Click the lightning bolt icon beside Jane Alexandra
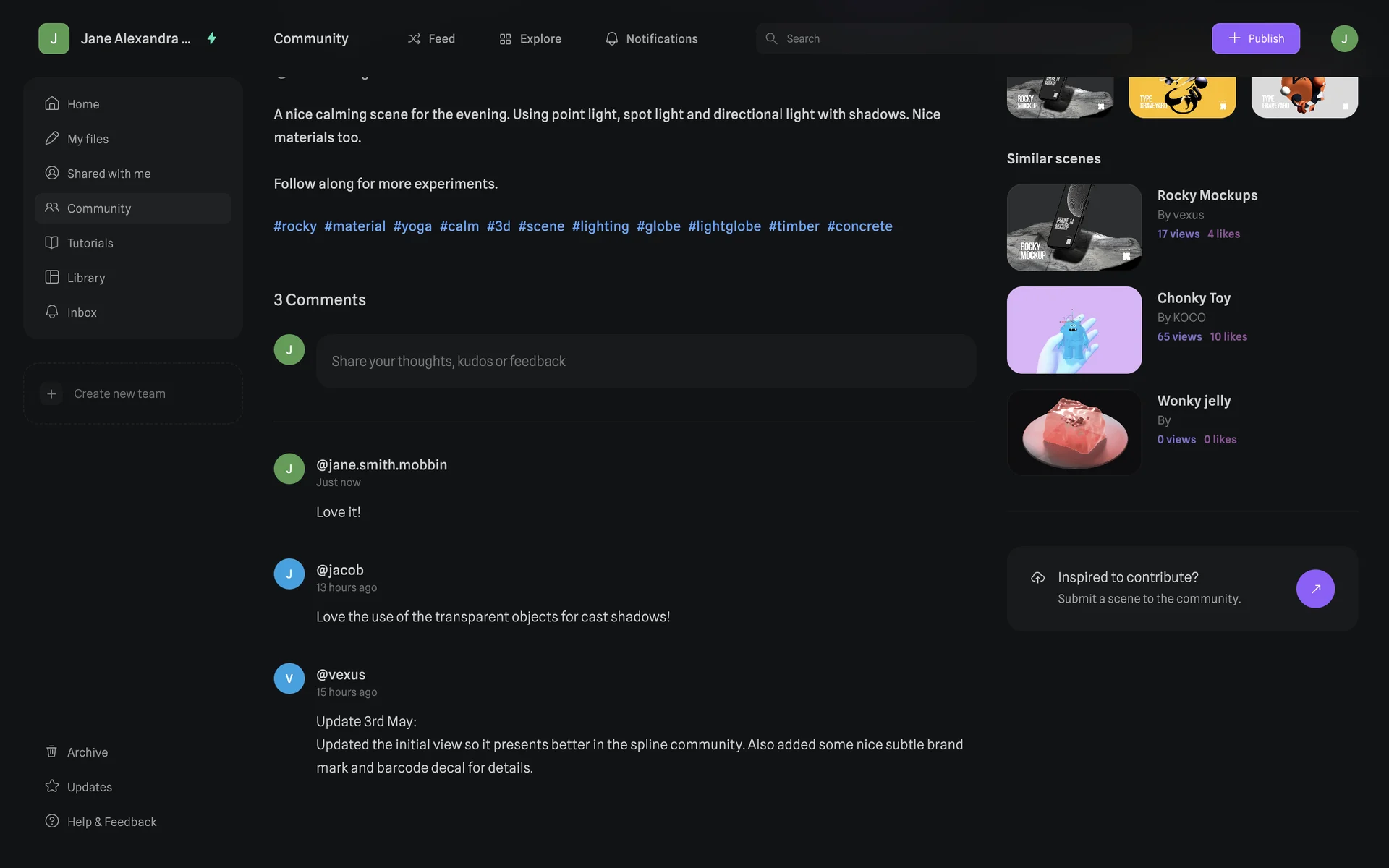The image size is (1389, 868). pos(212,38)
